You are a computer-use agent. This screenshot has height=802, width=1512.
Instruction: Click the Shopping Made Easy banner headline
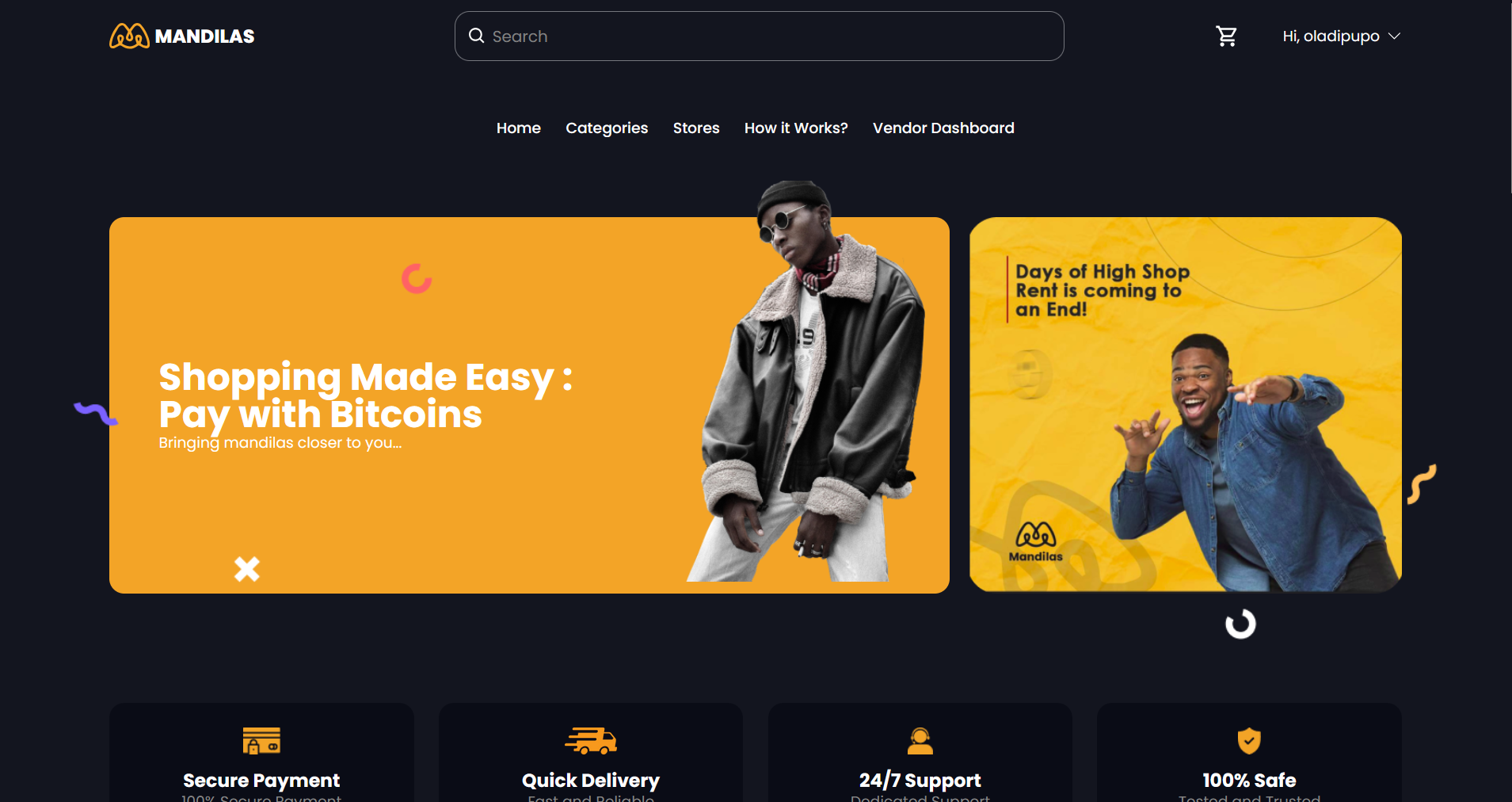[x=365, y=395]
